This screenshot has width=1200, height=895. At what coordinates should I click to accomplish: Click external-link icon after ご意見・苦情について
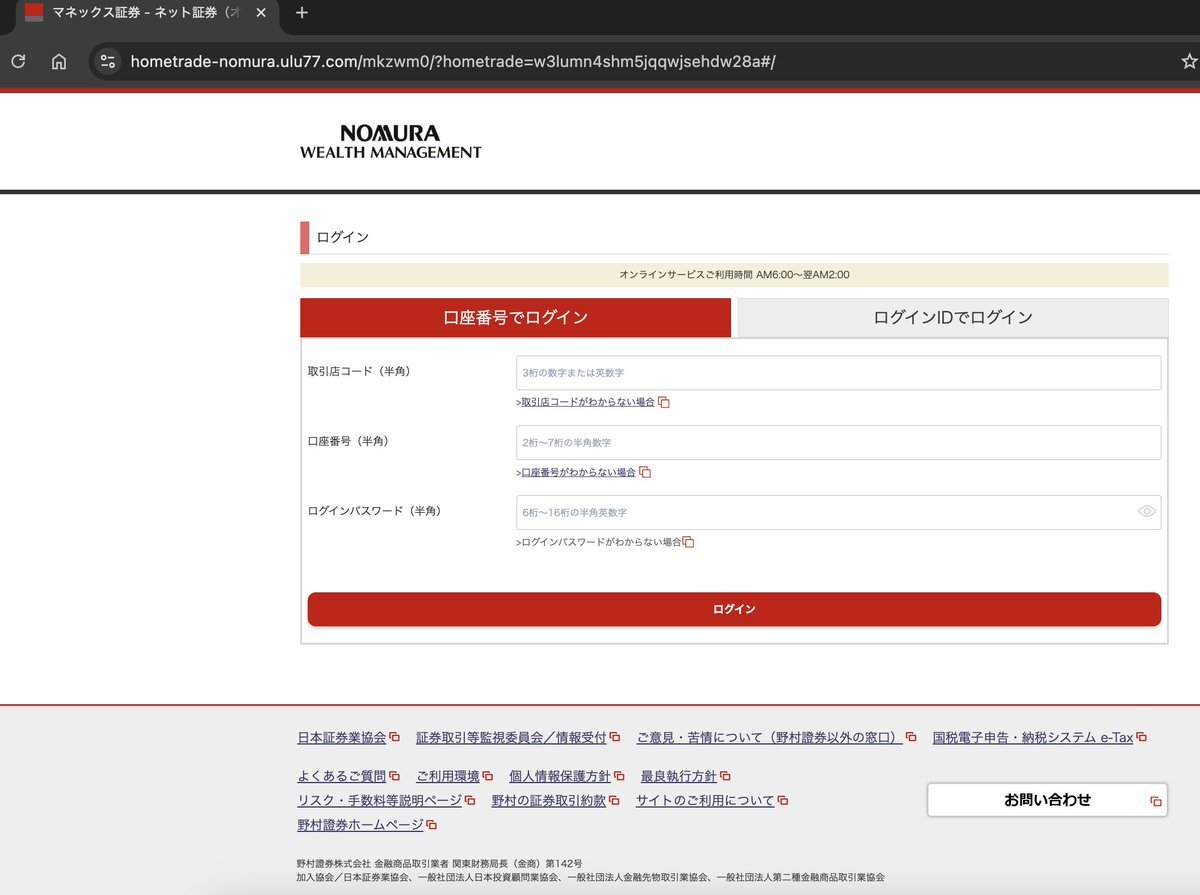click(x=911, y=738)
